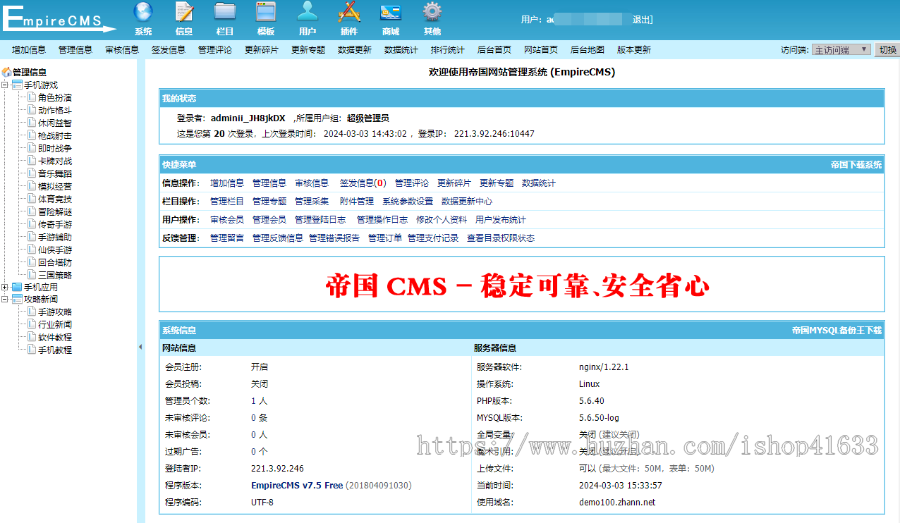Open the 插件 (Plugin) tools icon

[348, 12]
